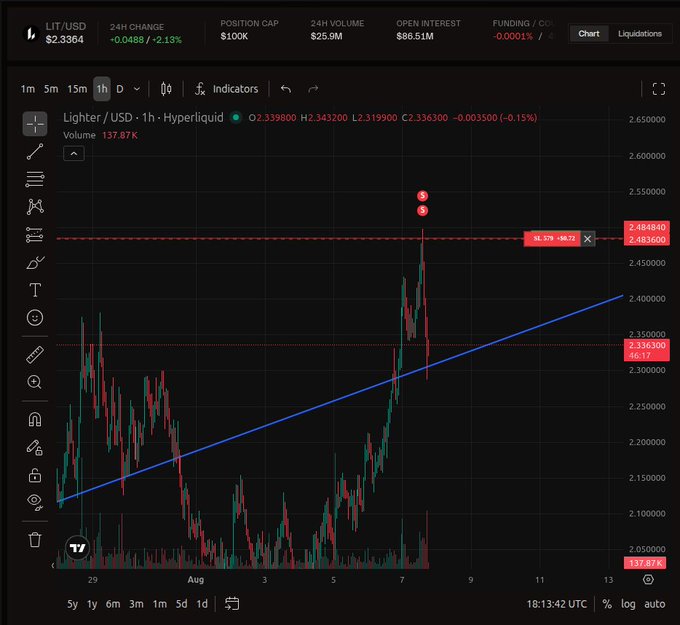This screenshot has height=625, width=680.
Task: Click the SL 579 order label
Action: 554,239
